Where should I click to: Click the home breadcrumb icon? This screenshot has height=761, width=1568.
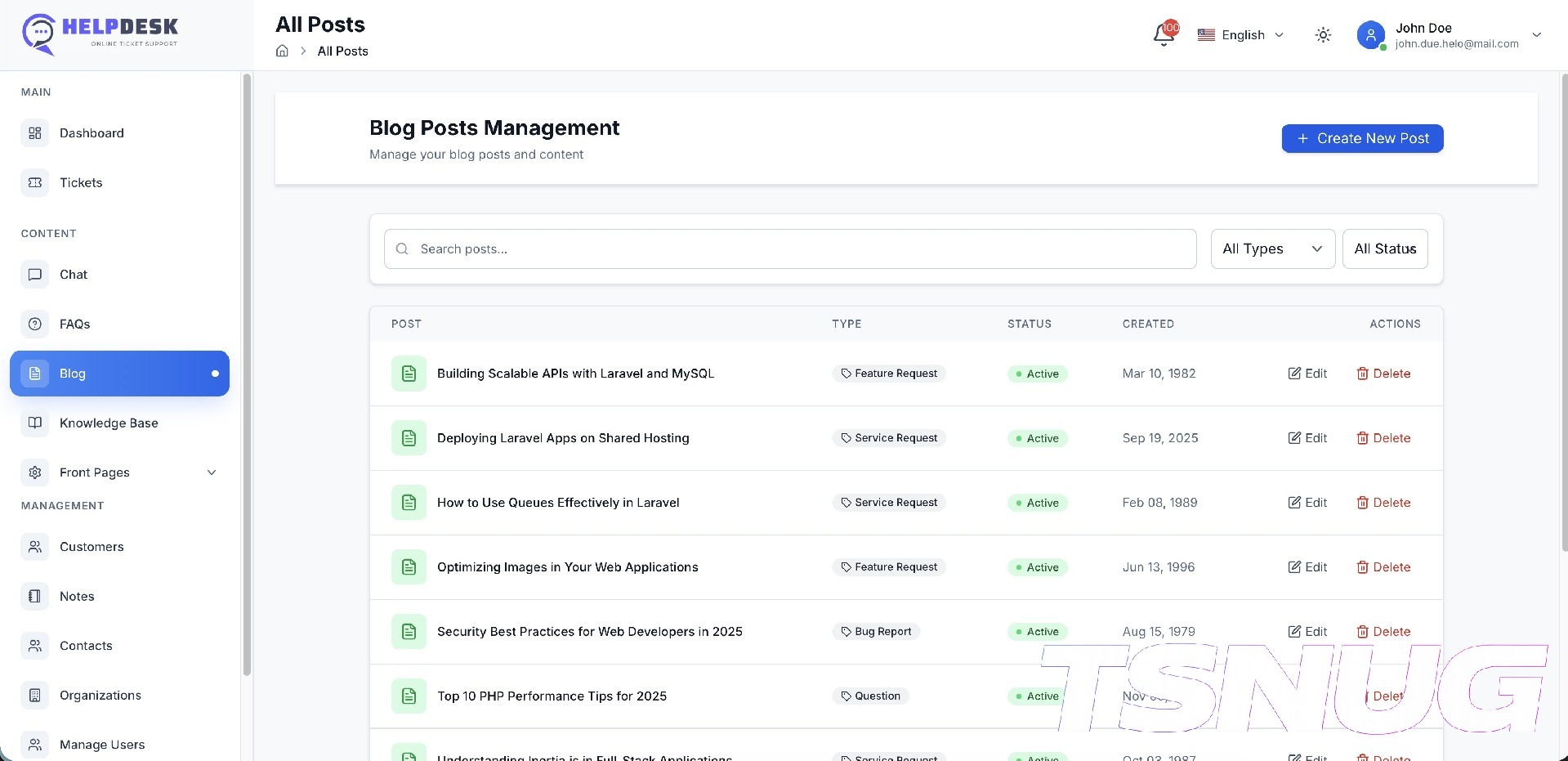coord(282,51)
